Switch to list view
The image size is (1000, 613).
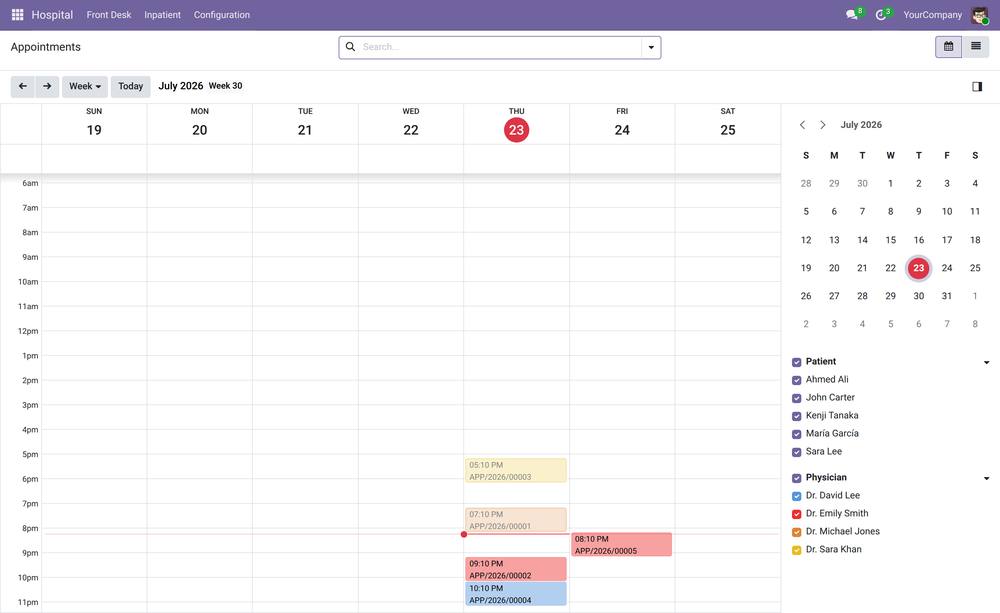(976, 47)
